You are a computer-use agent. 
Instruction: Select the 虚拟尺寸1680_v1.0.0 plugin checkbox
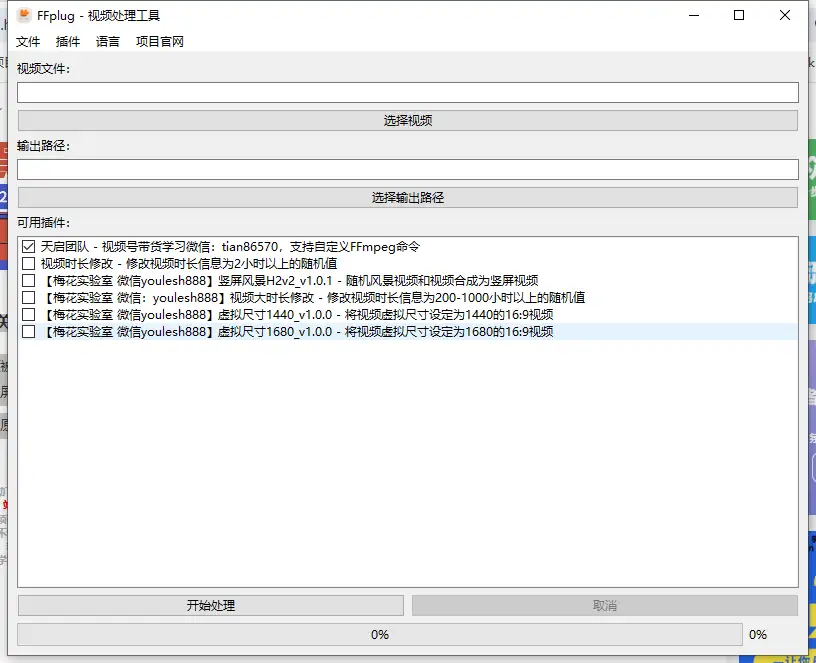[29, 332]
